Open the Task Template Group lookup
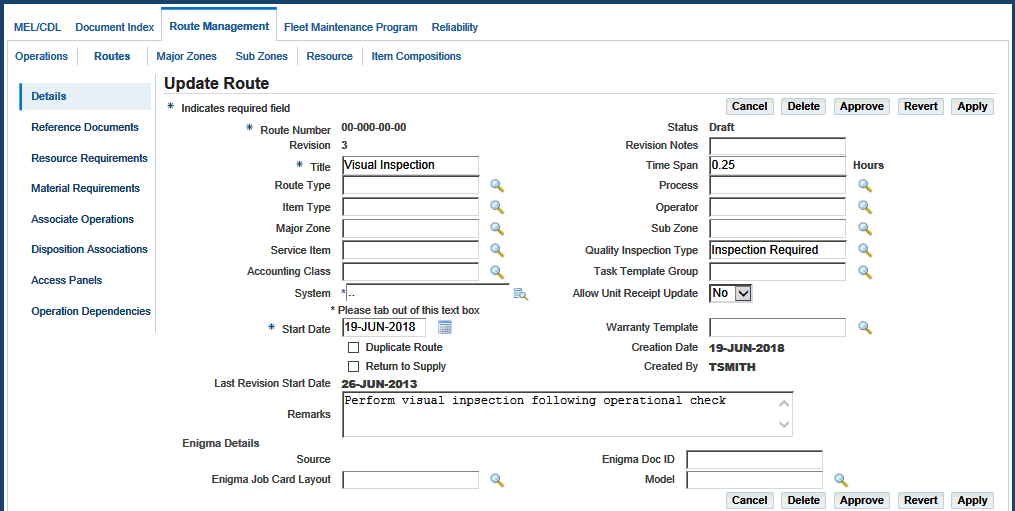1015x511 pixels. (865, 271)
